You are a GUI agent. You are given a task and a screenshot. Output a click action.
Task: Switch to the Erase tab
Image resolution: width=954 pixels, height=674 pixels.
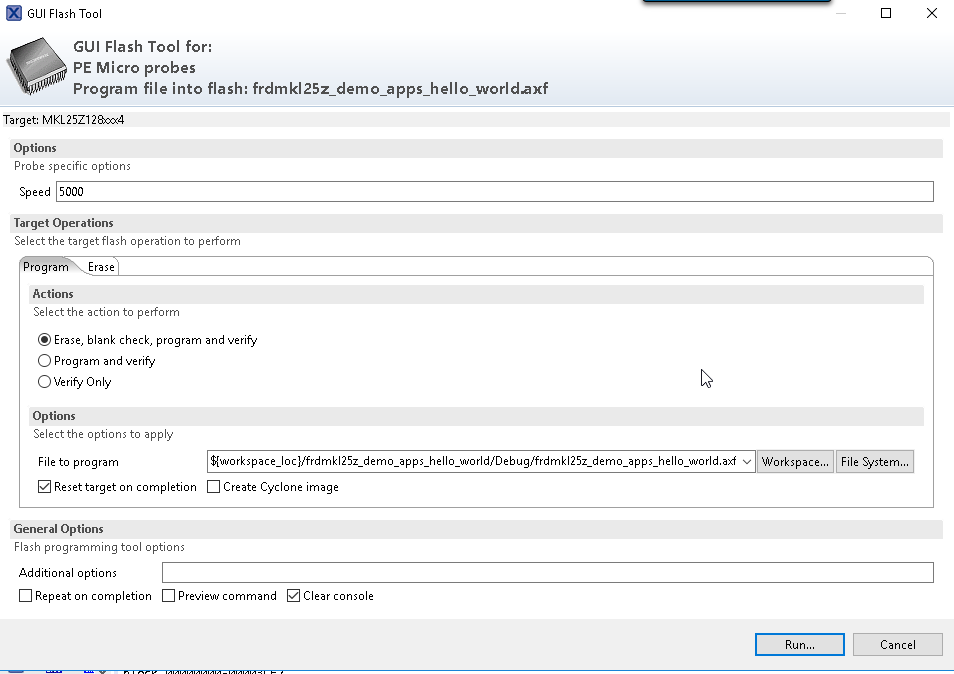(x=101, y=267)
